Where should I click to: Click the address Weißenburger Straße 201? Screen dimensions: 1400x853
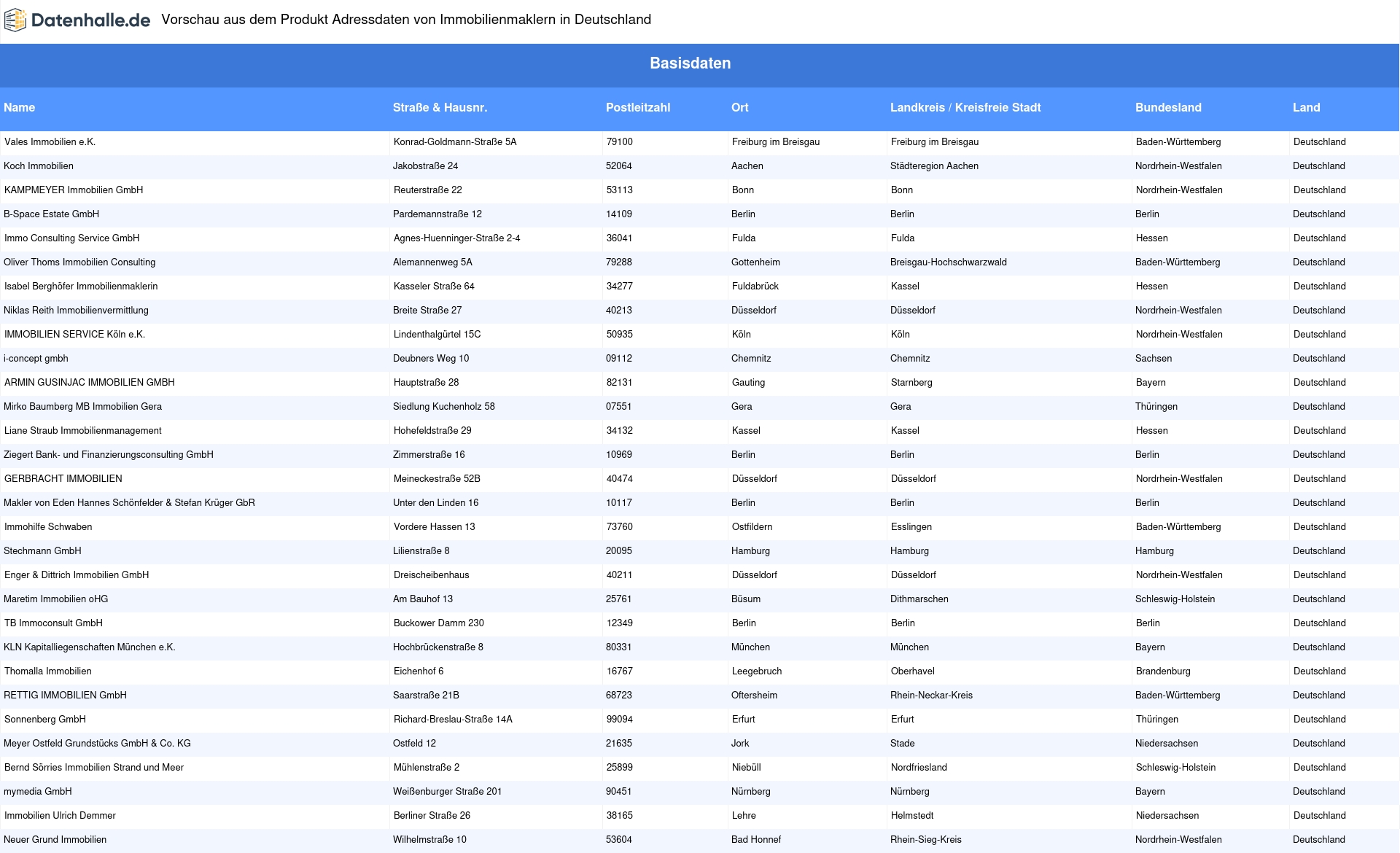click(x=448, y=792)
